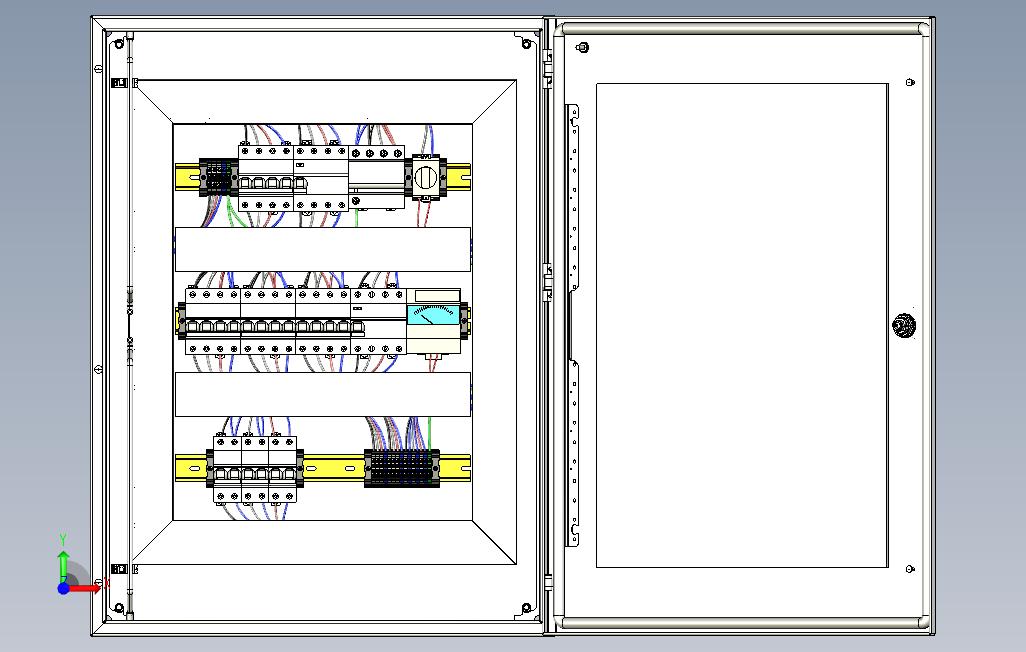Select the enclosure's top-left corner mounting hole

click(x=119, y=45)
